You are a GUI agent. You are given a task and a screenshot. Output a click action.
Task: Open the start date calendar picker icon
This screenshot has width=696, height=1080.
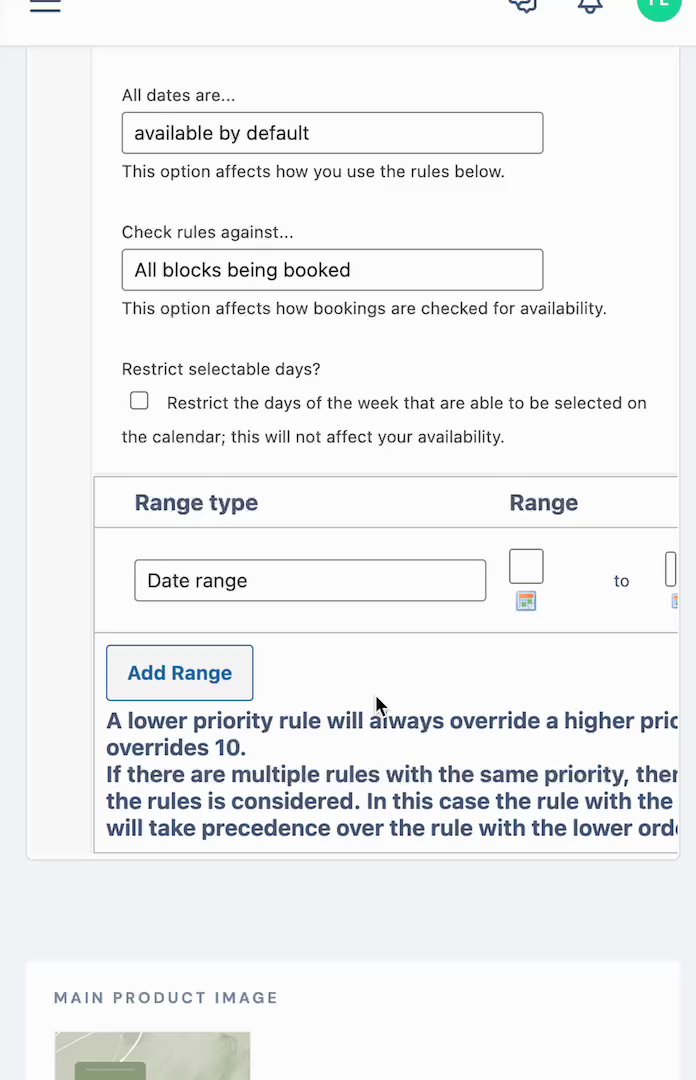[x=526, y=601]
